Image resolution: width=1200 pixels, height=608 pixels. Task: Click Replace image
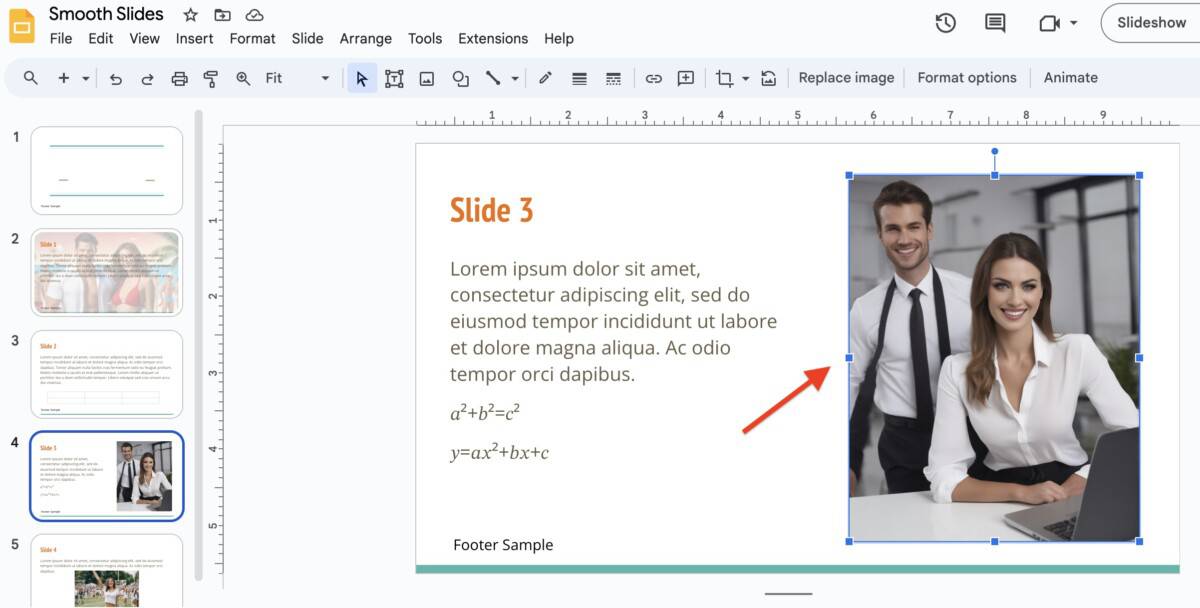tap(846, 77)
